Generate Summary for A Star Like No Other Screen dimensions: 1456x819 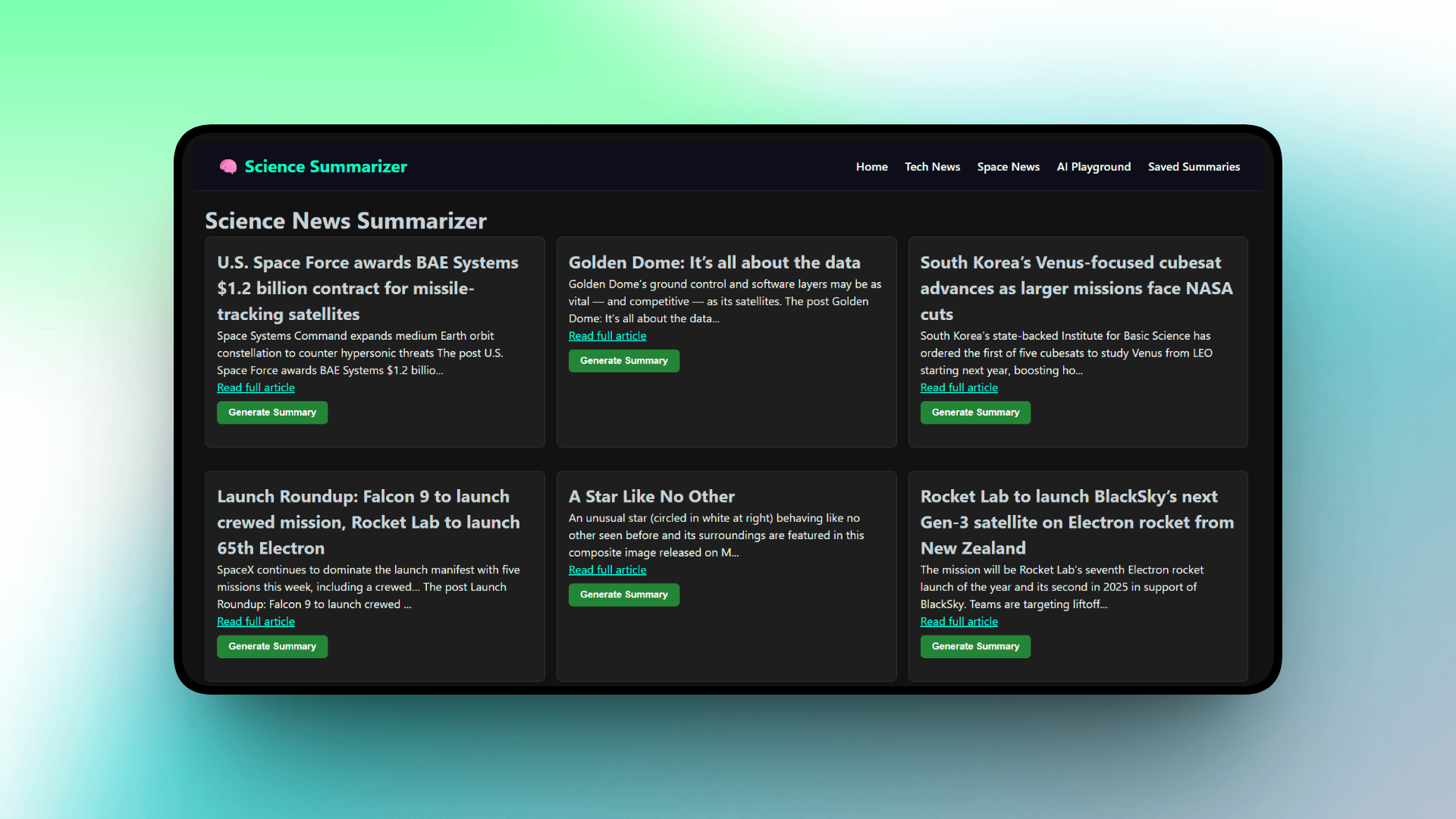[623, 595]
